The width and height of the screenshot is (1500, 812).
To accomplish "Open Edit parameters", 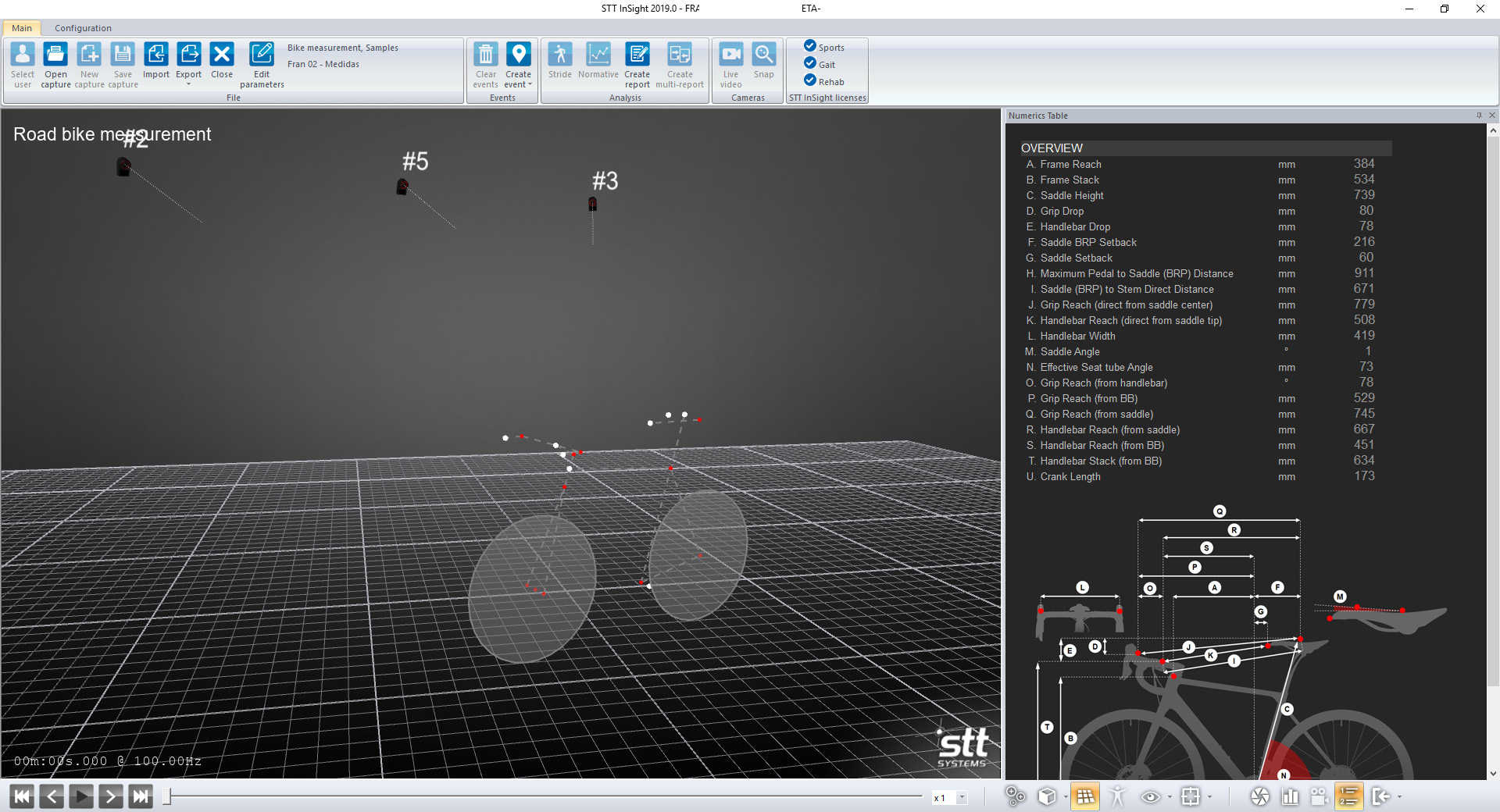I will pos(261,55).
